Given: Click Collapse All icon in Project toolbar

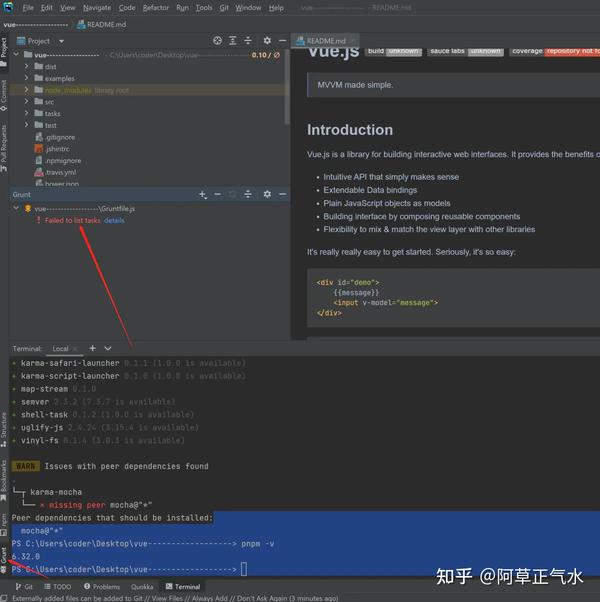Looking at the screenshot, I should pos(248,41).
